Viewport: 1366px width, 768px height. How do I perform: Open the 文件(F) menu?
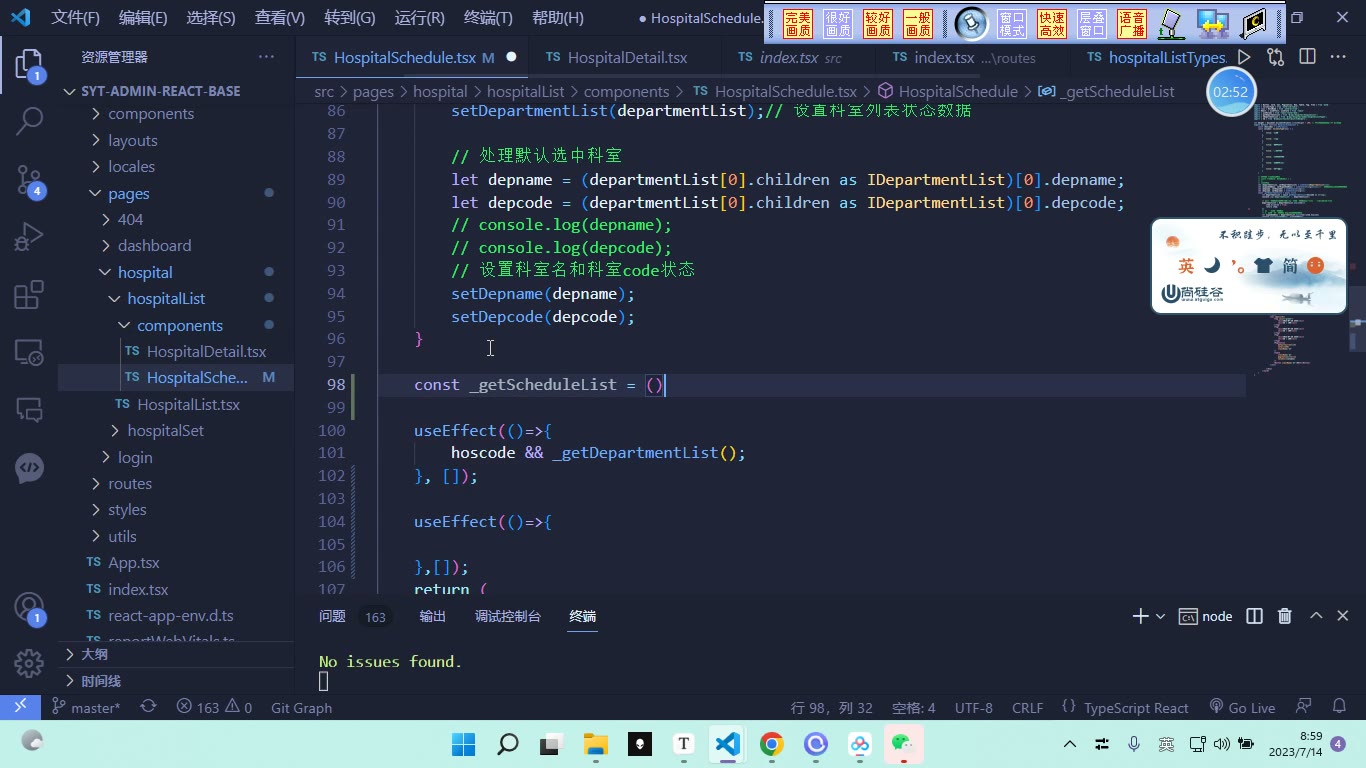[76, 18]
